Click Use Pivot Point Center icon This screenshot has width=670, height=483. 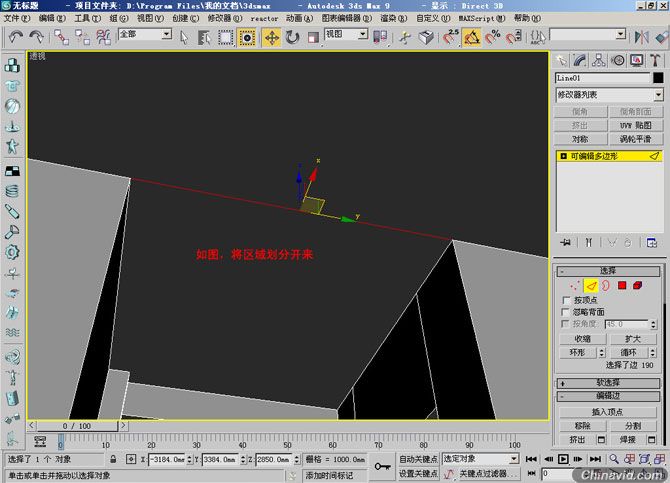(x=380, y=37)
